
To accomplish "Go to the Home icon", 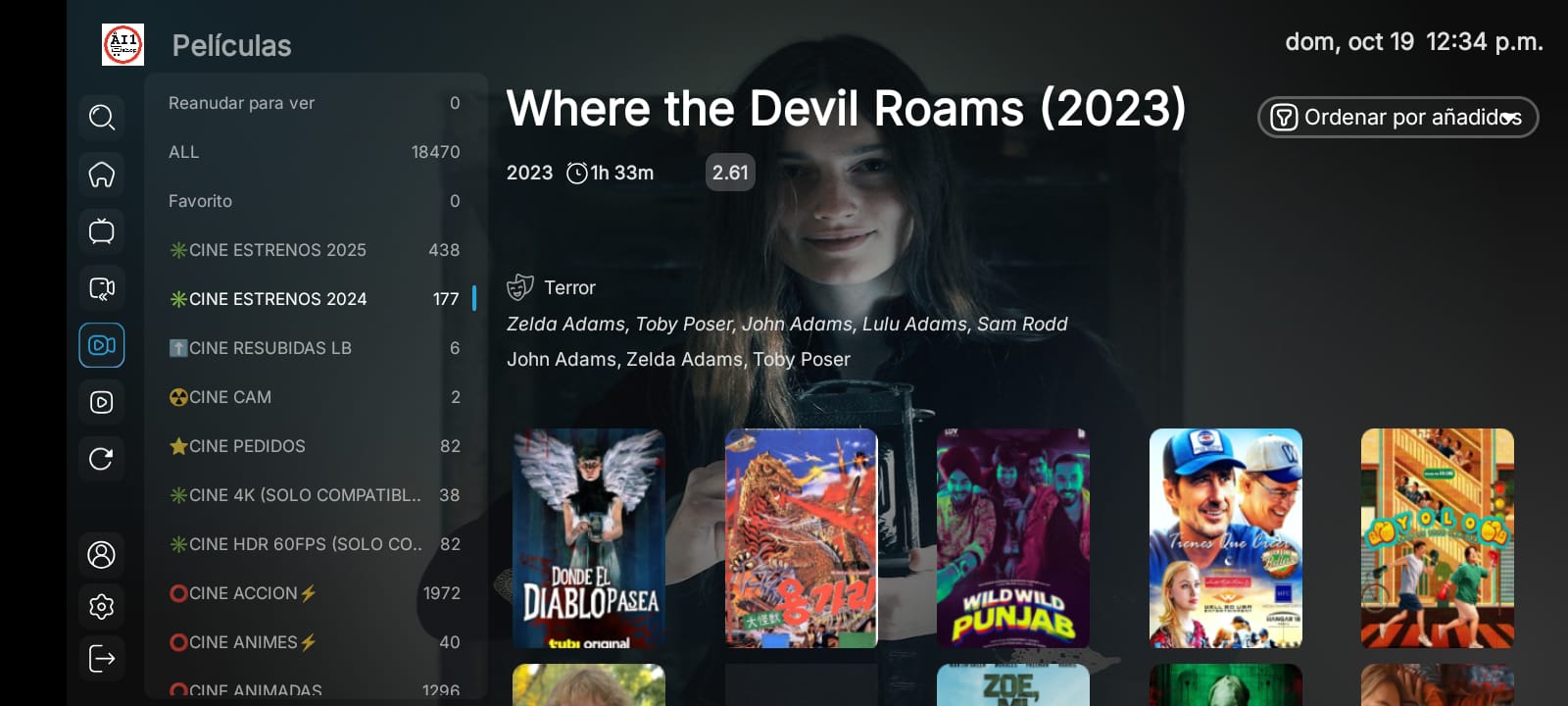I will 102,175.
